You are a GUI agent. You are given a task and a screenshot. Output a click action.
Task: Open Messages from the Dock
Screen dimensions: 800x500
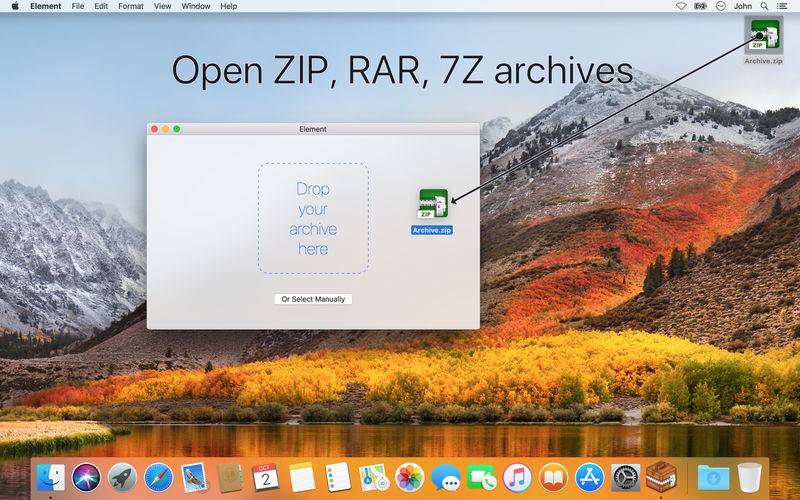tap(445, 479)
